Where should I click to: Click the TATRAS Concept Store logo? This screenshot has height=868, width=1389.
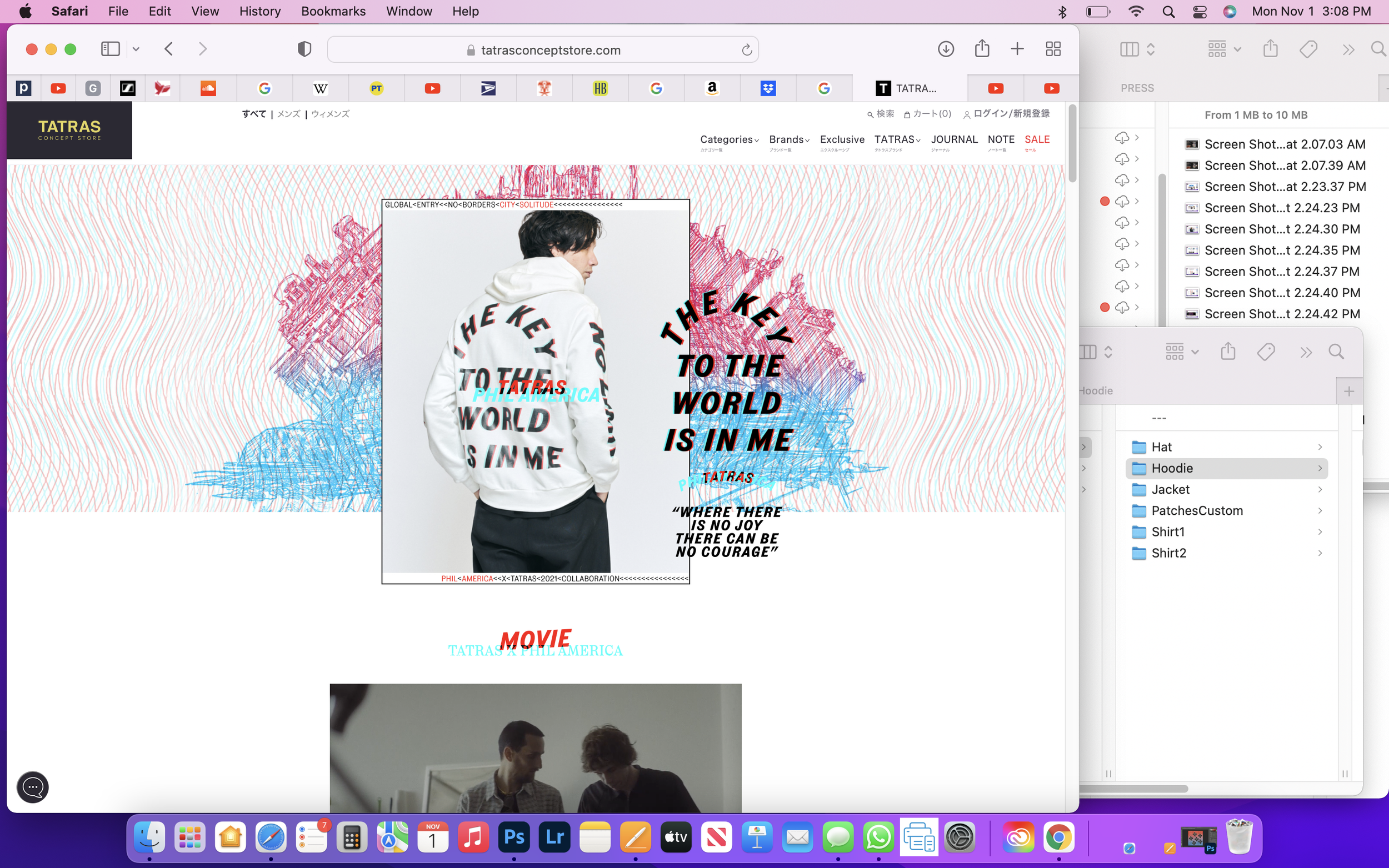click(69, 131)
